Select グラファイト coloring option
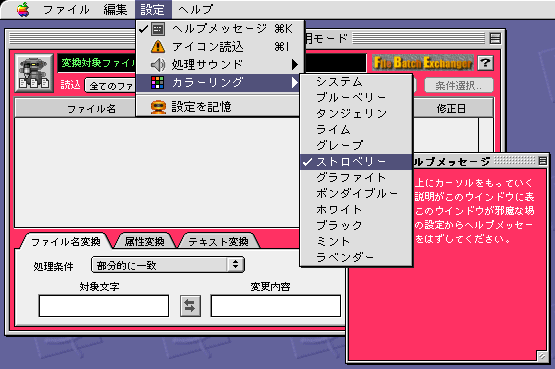555x369 pixels. tap(356, 178)
